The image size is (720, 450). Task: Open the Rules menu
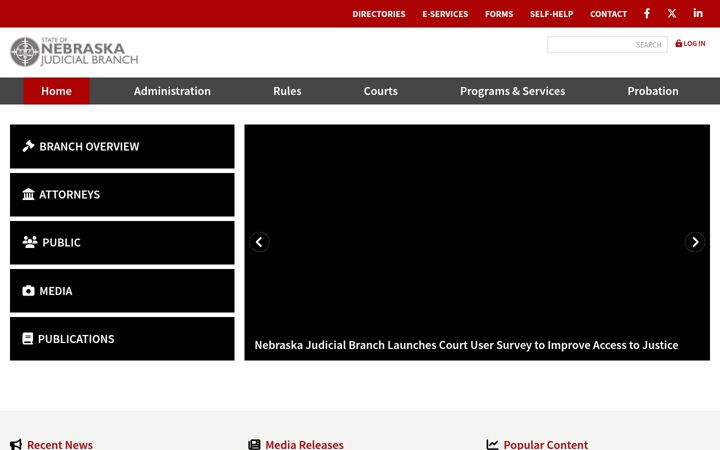[x=287, y=91]
